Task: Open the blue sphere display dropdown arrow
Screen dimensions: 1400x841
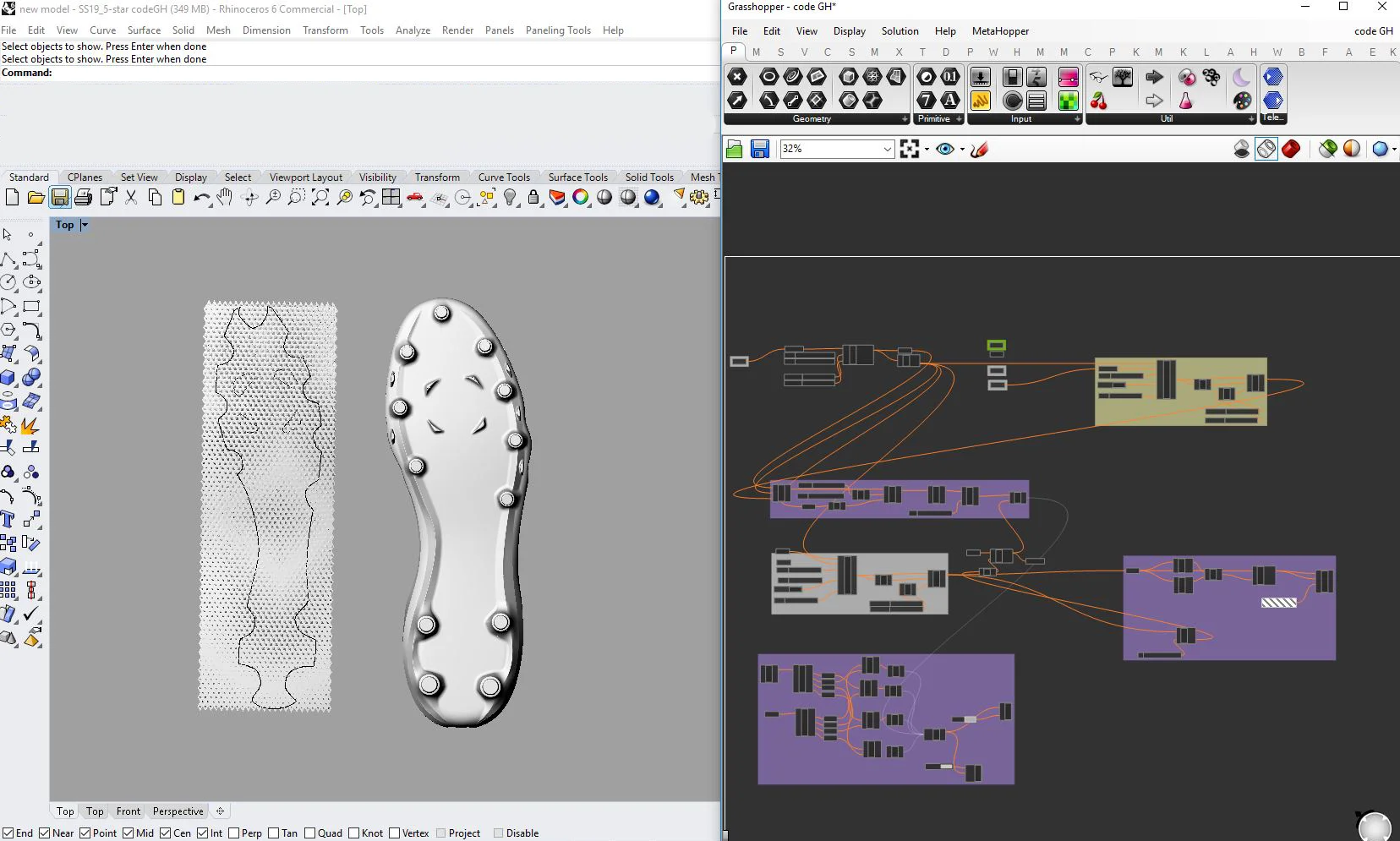Action: pyautogui.click(x=1394, y=150)
